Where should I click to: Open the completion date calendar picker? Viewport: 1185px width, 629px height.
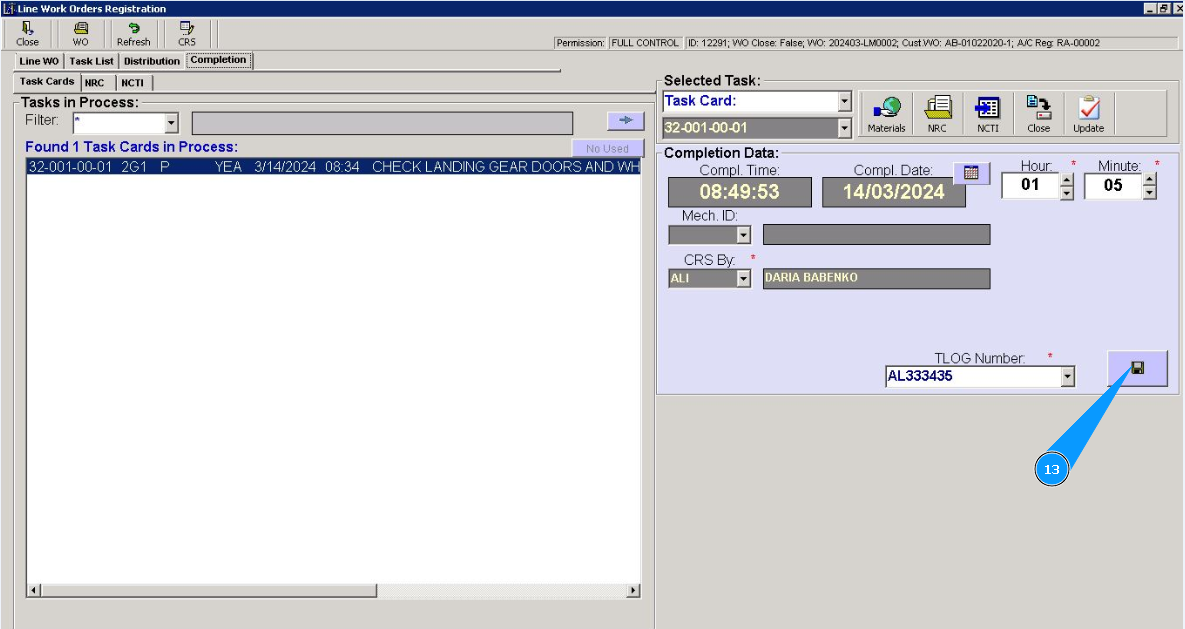(972, 173)
